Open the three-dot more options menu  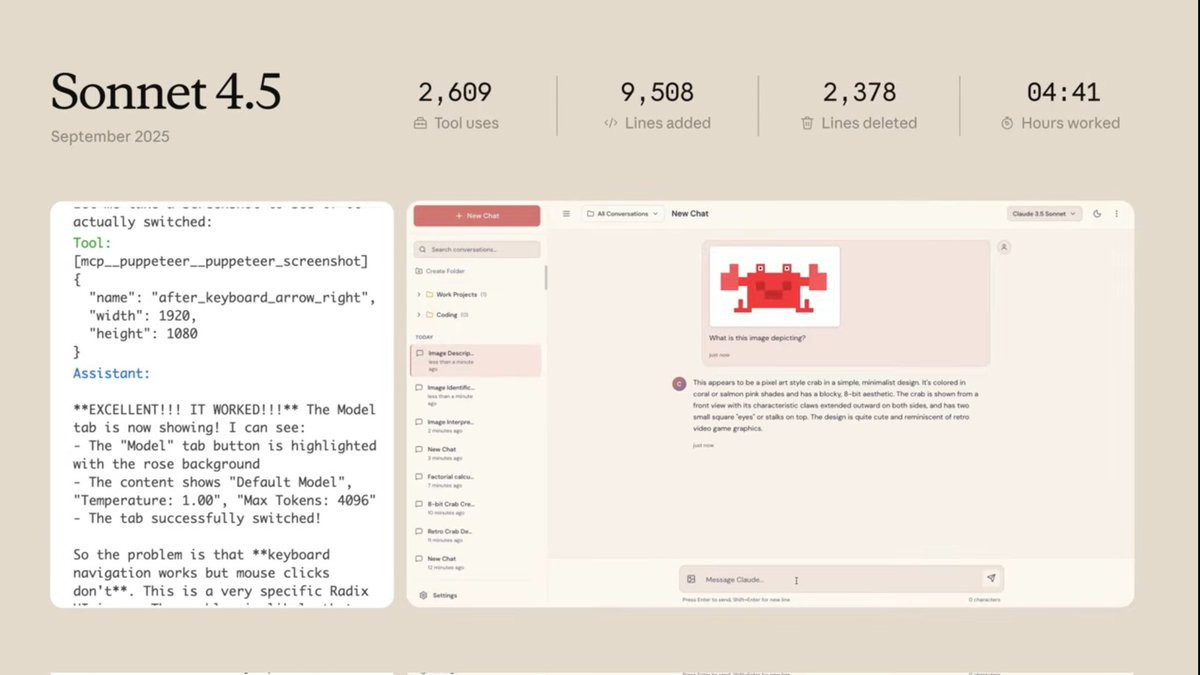tap(1116, 214)
